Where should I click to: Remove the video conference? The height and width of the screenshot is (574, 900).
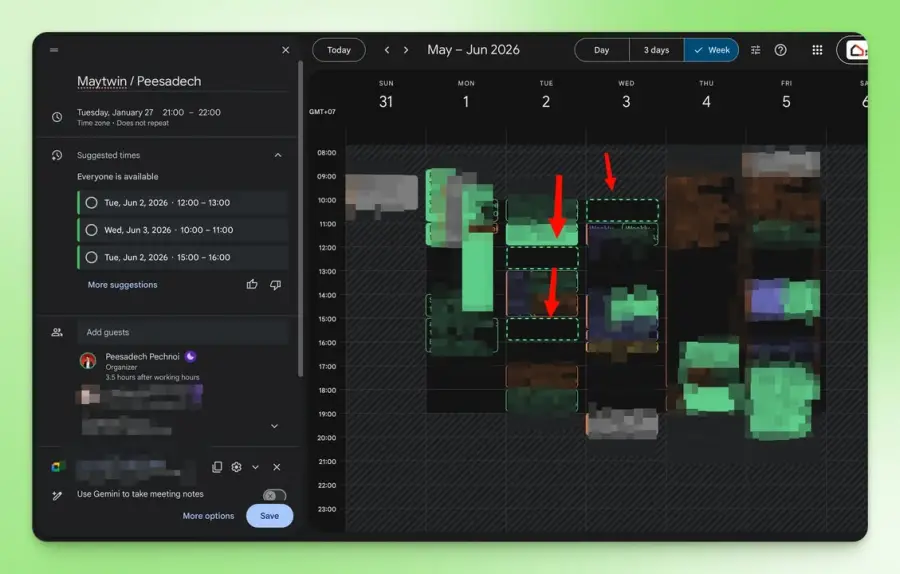(x=277, y=467)
